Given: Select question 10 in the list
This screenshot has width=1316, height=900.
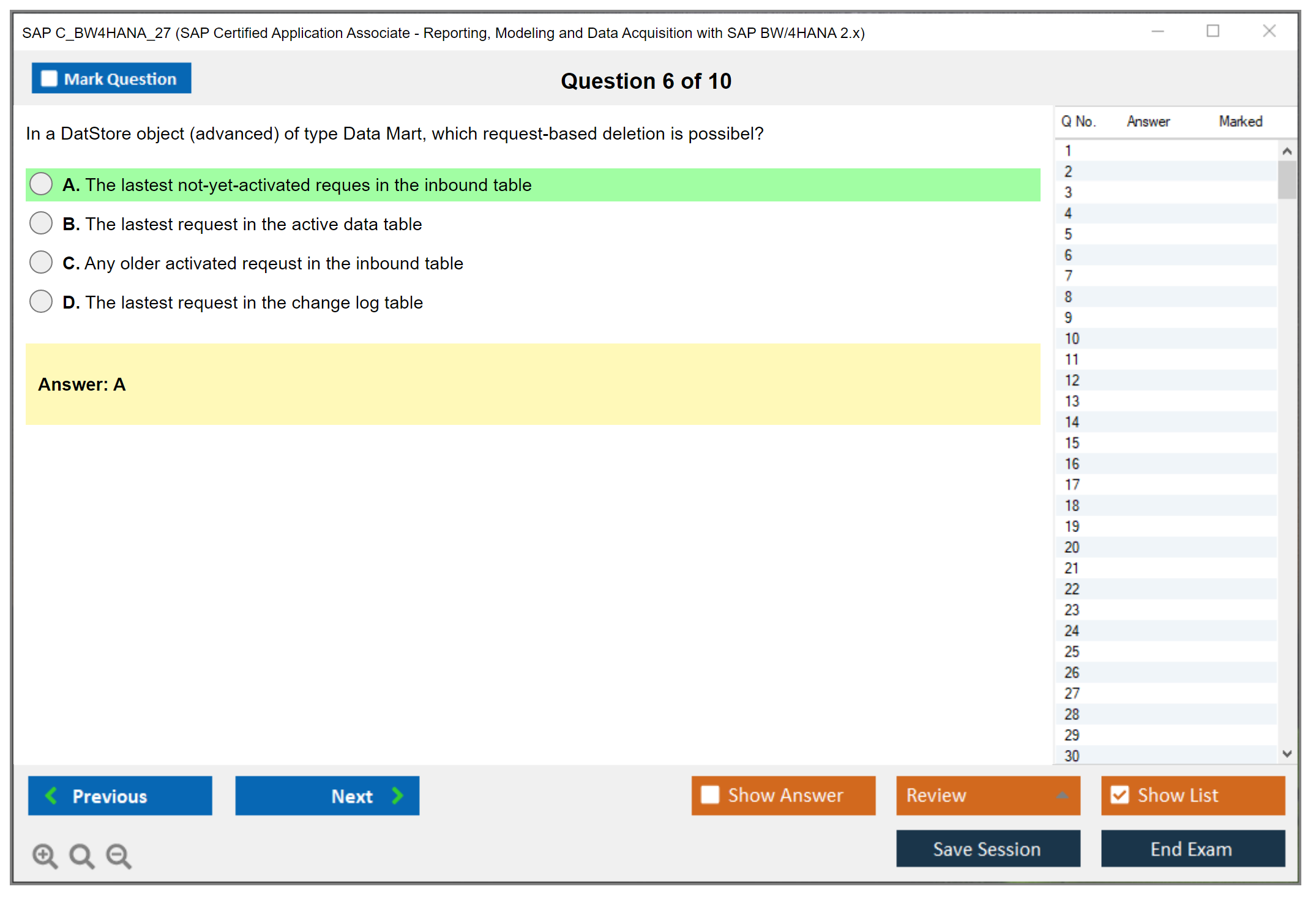Looking at the screenshot, I should coord(1072,339).
